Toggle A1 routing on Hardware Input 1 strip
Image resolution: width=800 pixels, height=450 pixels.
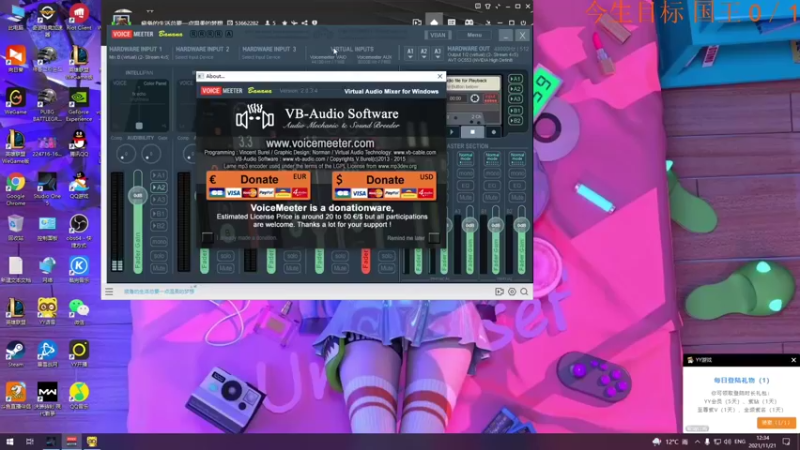coord(159,175)
